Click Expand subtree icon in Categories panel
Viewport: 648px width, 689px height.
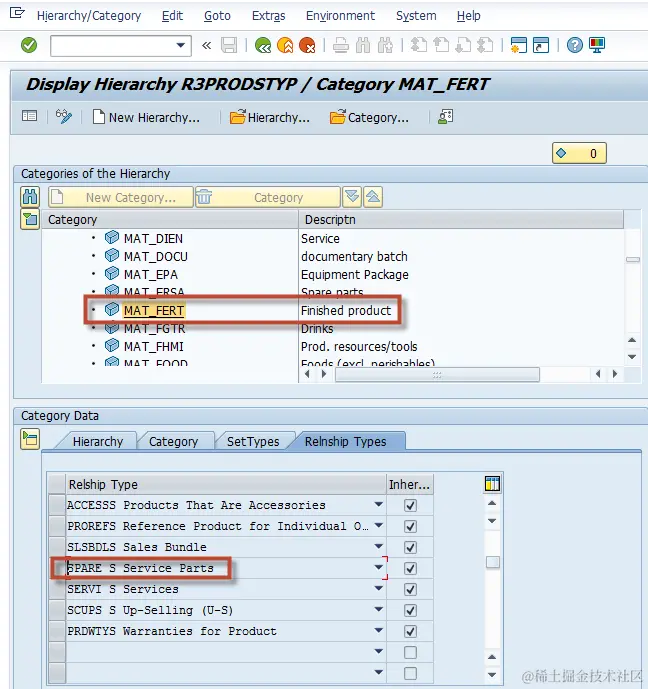[x=352, y=196]
